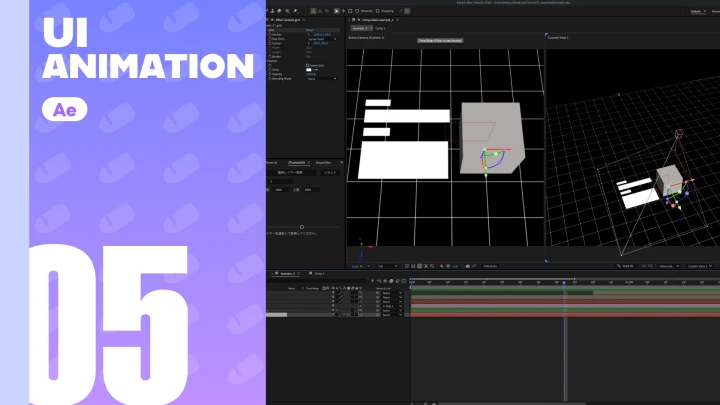Select the Roto Brush tool

tap(288, 11)
